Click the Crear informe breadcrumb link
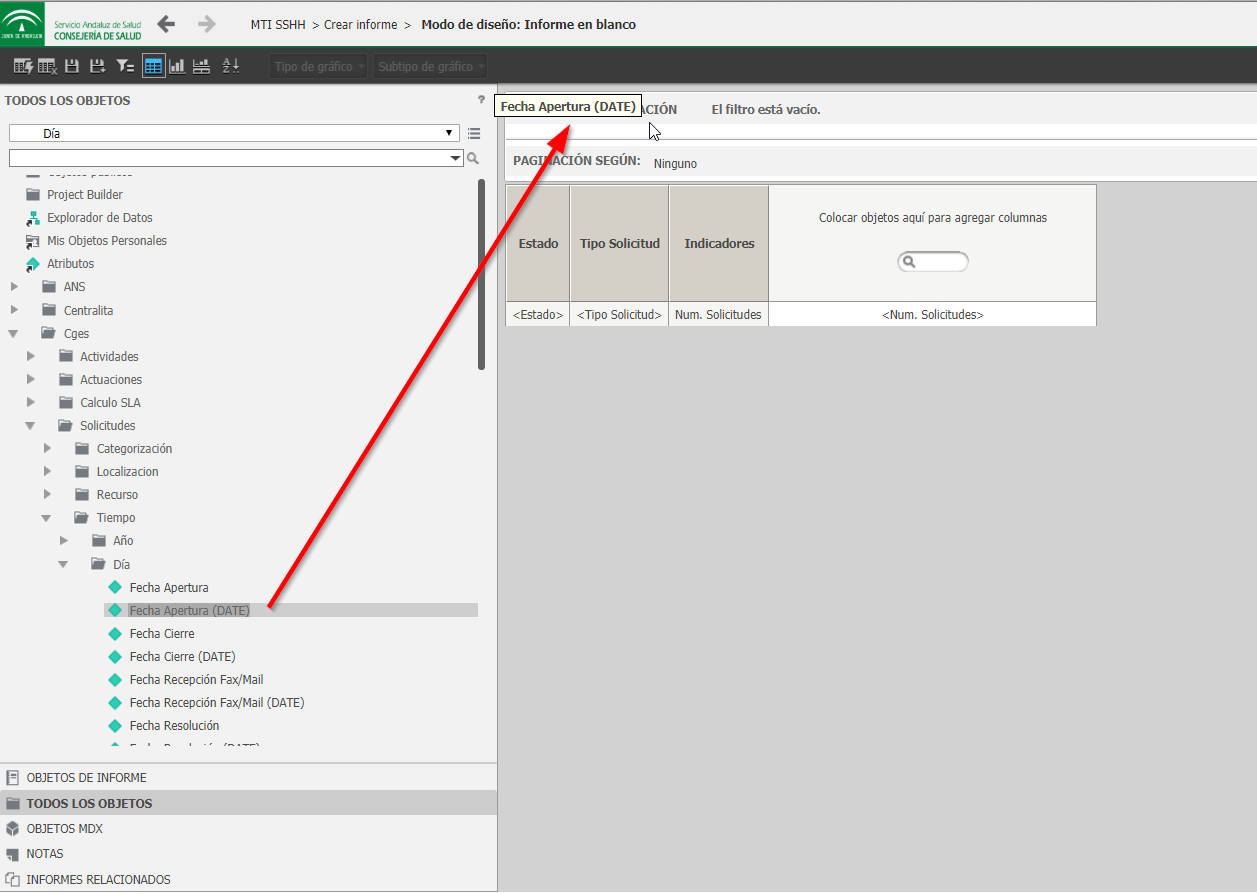Screen dimensions: 1257x894 point(360,24)
